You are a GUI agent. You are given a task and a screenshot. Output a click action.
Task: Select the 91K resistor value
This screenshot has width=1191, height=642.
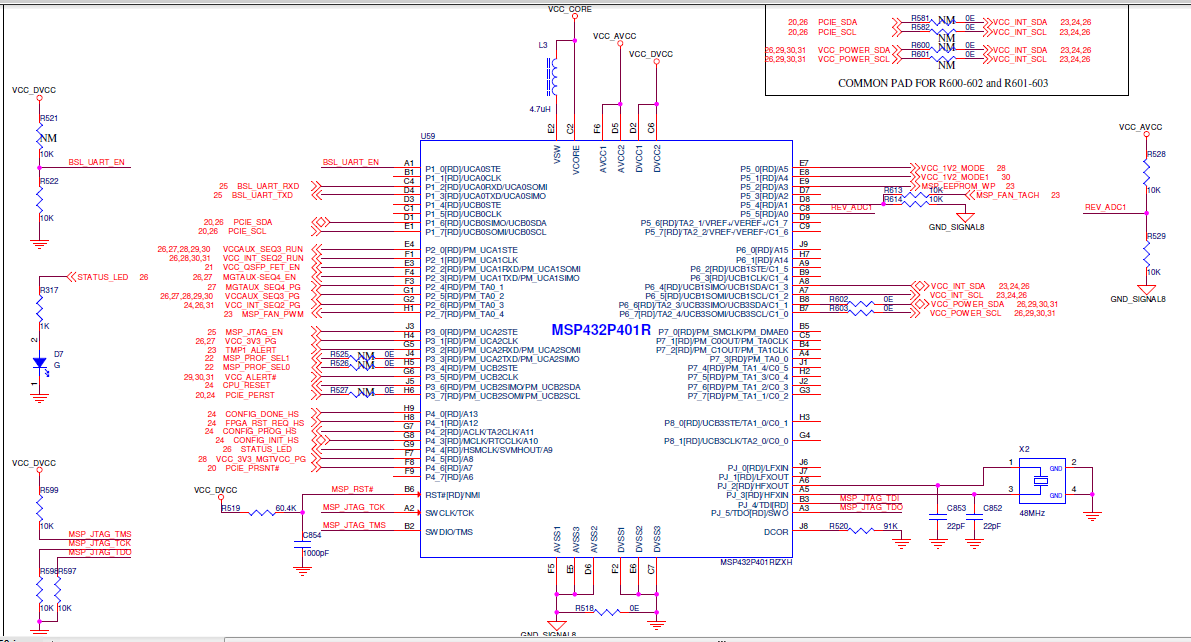(x=890, y=526)
